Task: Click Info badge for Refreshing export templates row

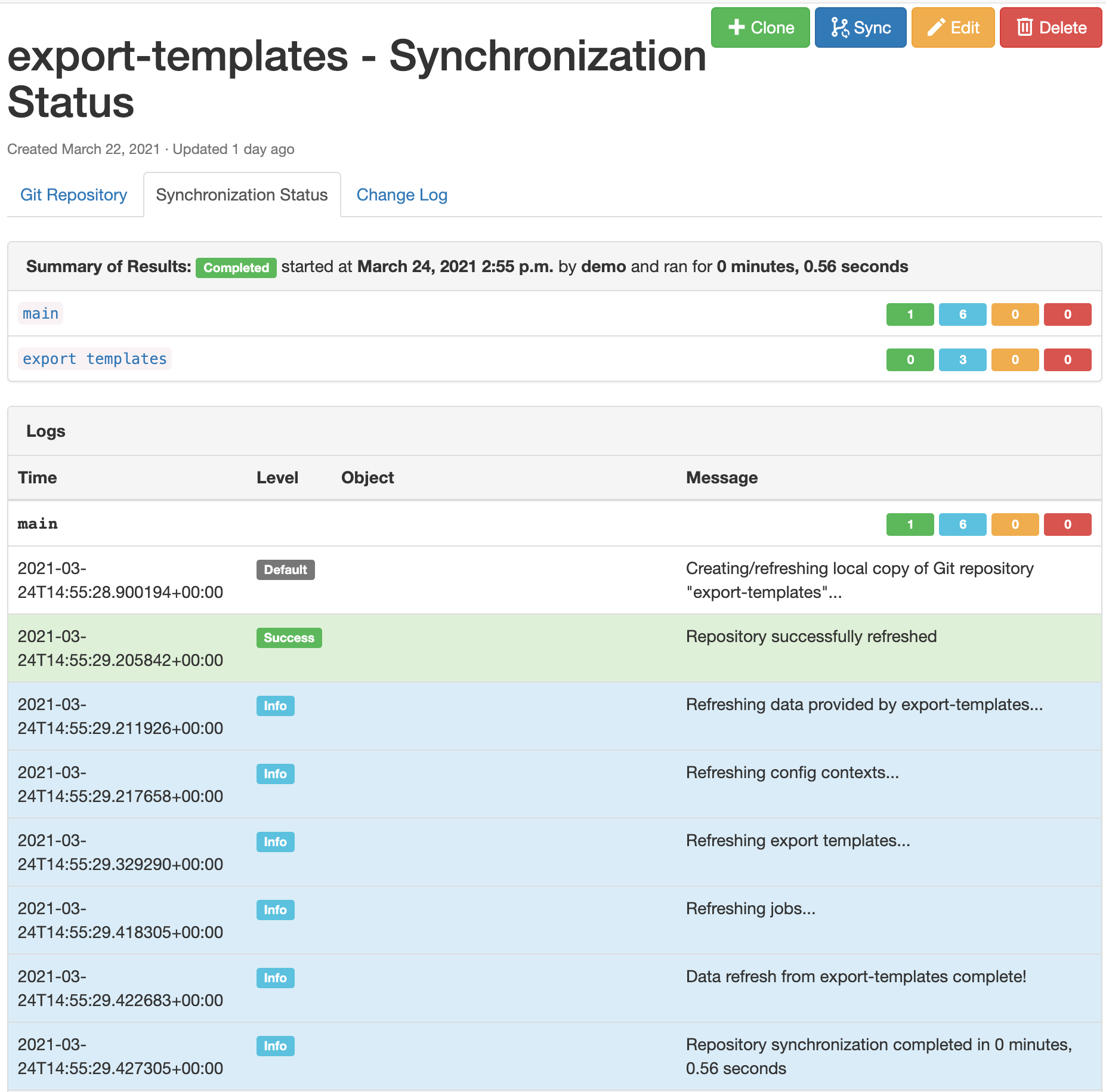Action: coord(276,842)
